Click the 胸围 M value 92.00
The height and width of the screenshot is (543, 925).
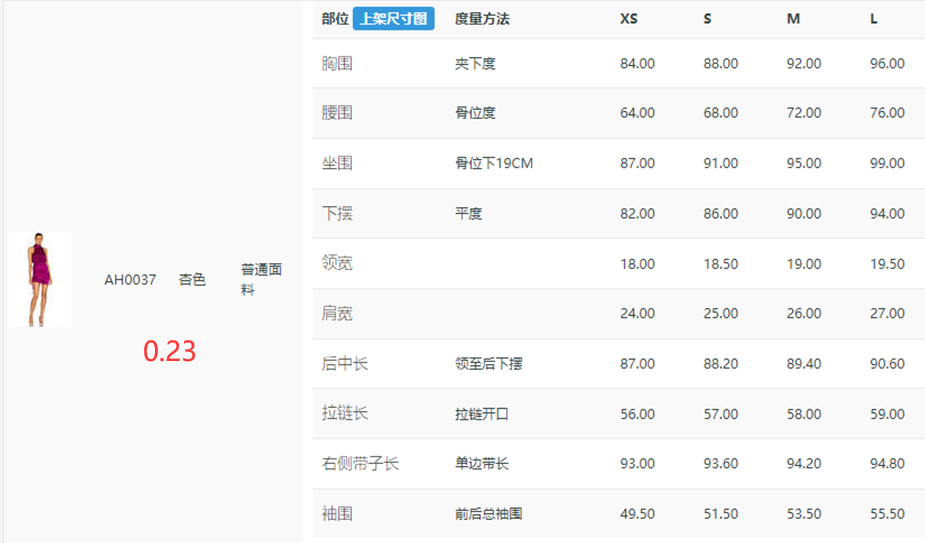coord(803,63)
